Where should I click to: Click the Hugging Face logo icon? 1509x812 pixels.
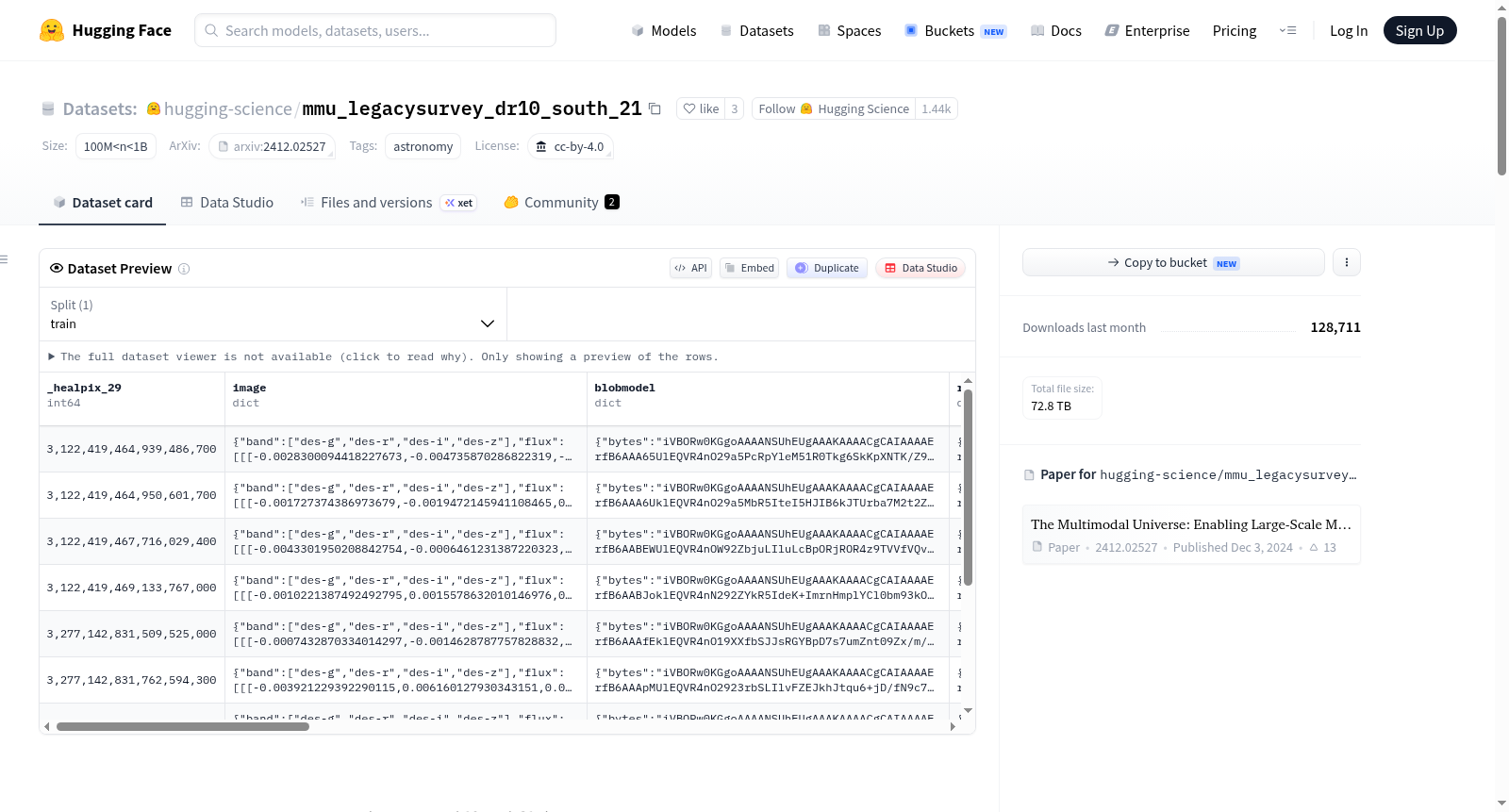point(52,30)
